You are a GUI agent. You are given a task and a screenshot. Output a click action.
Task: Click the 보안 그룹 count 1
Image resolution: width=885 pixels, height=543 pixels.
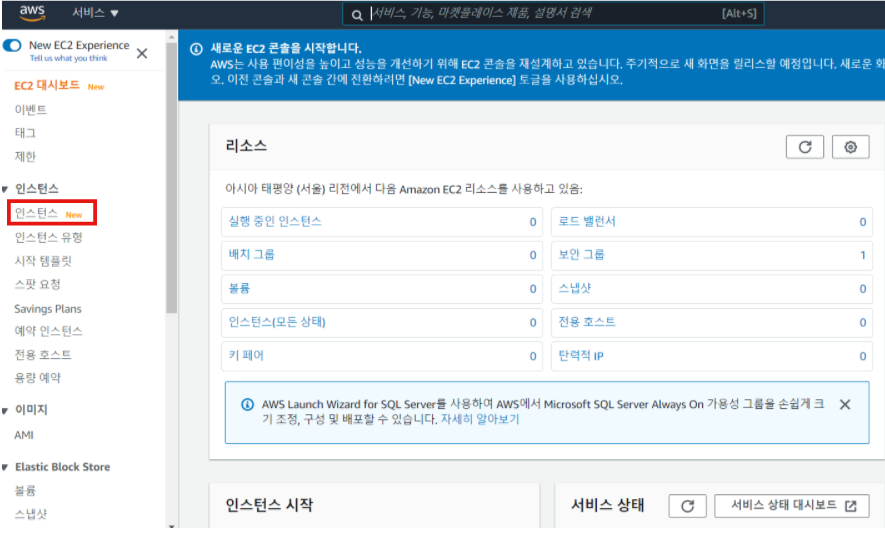pyautogui.click(x=862, y=255)
